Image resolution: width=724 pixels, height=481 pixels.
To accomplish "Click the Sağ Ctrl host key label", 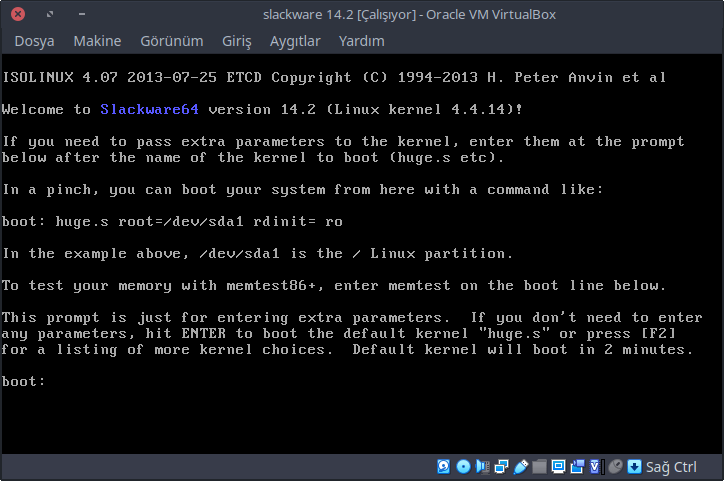I will coord(671,467).
